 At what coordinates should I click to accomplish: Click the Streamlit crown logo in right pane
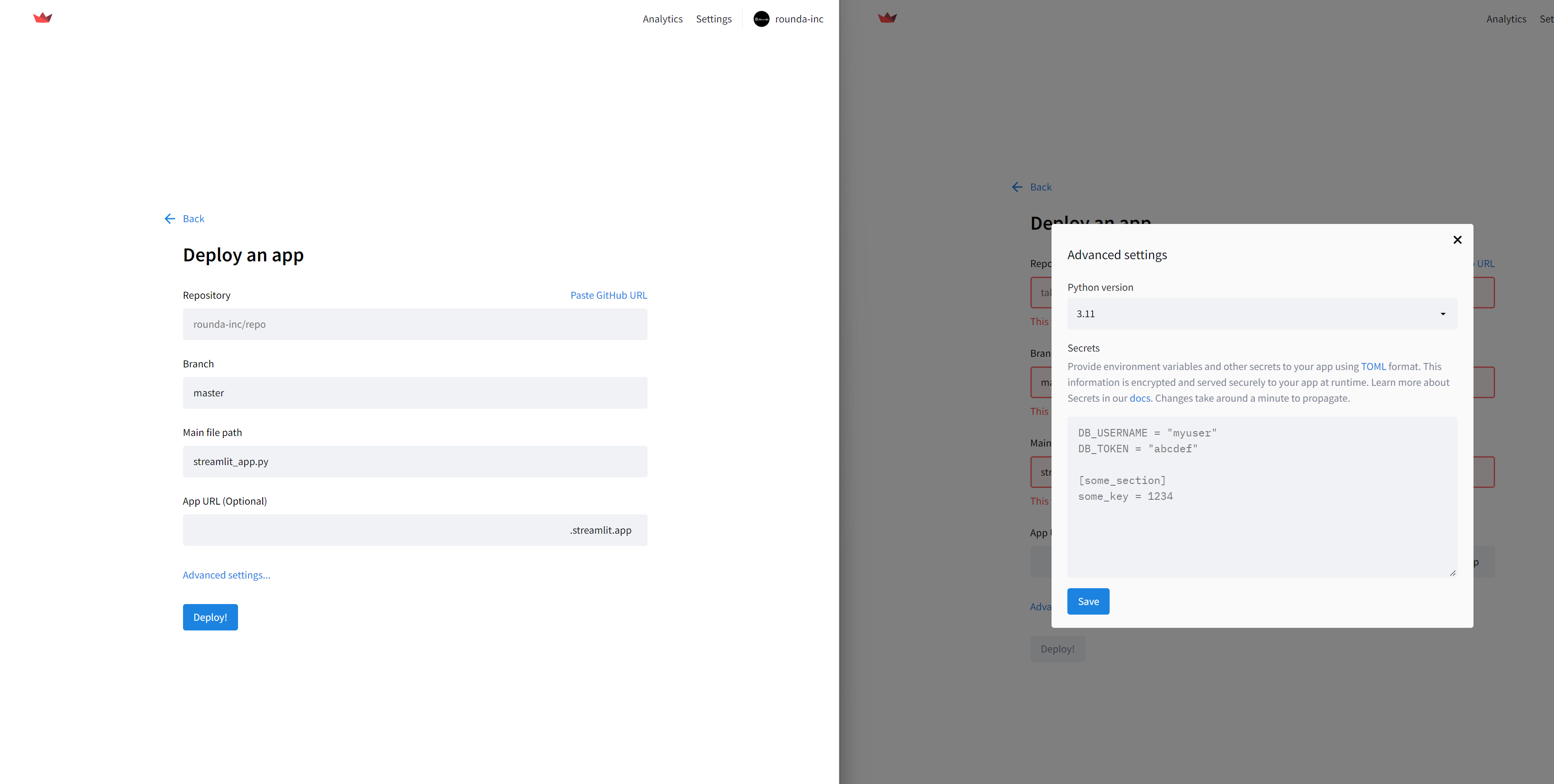(887, 18)
